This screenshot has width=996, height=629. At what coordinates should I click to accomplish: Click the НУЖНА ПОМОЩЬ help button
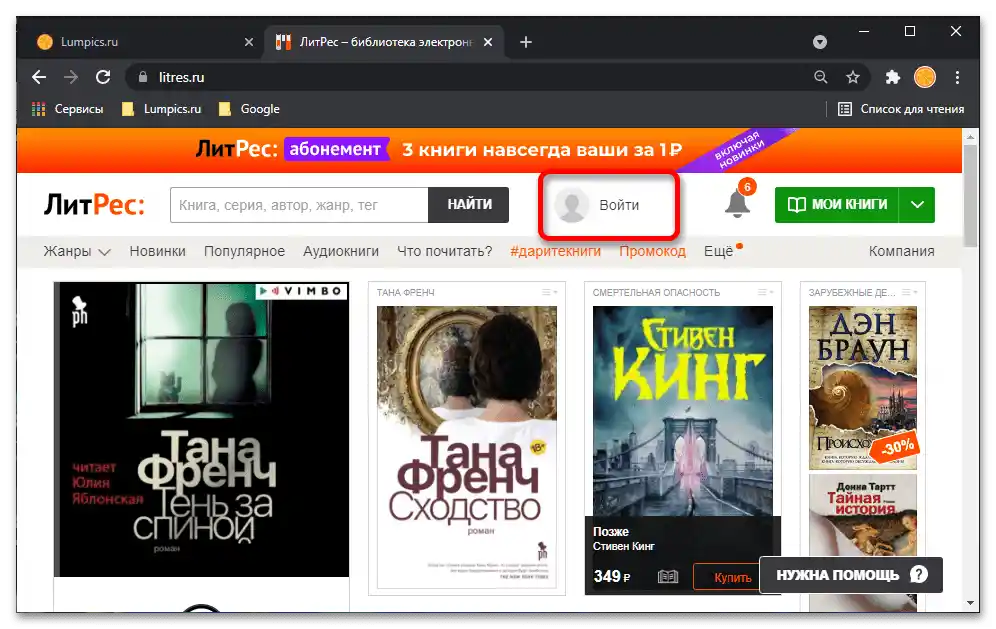[851, 575]
